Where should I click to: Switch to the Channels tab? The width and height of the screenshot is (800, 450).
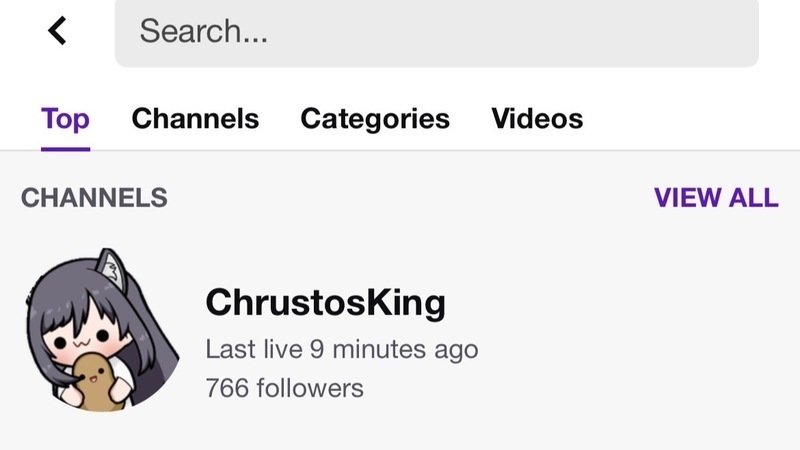(195, 119)
